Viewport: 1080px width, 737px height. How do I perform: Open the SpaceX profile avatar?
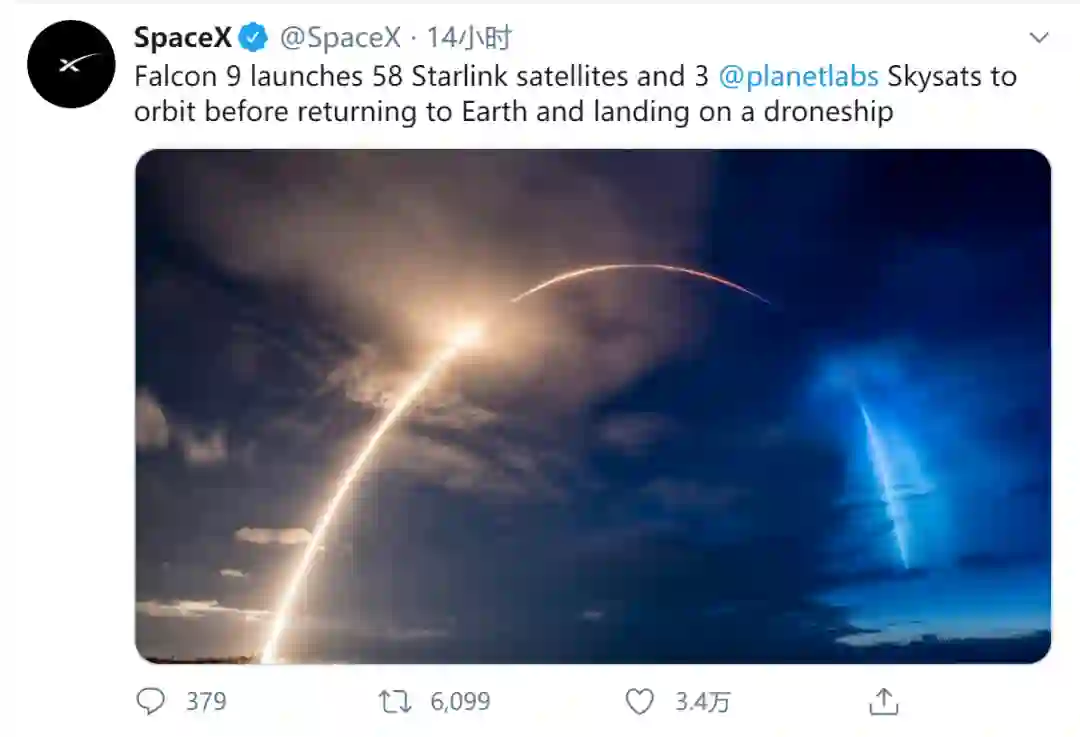click(x=71, y=64)
